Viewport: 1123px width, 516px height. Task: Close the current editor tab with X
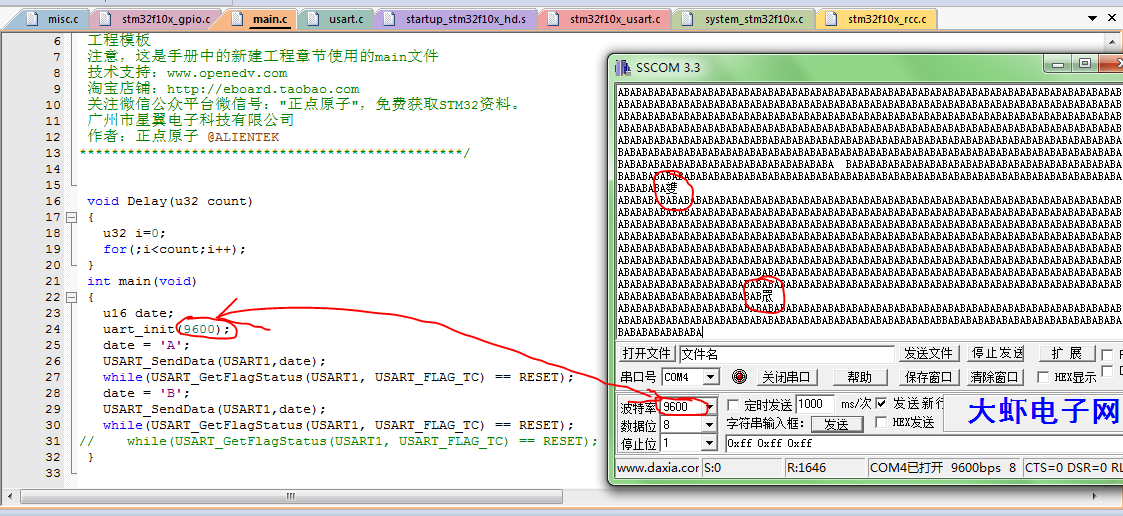(1113, 19)
